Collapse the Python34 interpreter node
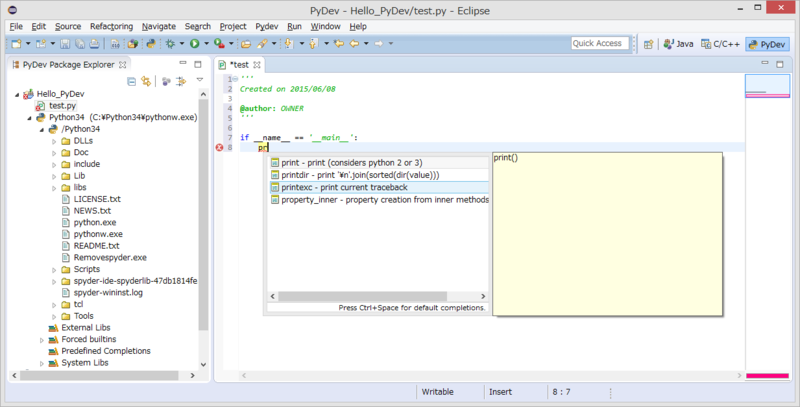This screenshot has height=407, width=800. coord(30,118)
